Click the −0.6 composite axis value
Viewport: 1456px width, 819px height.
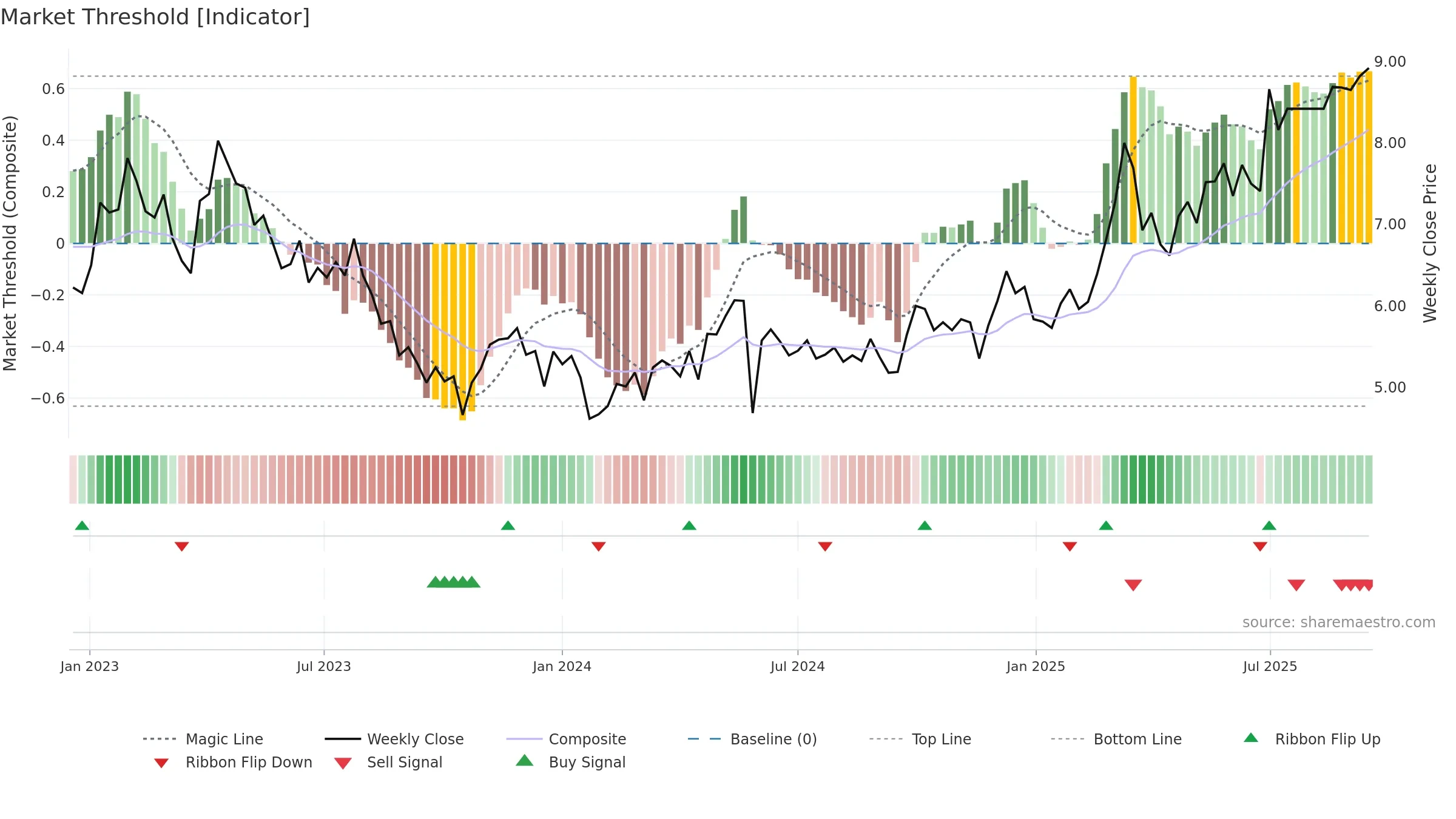point(48,399)
